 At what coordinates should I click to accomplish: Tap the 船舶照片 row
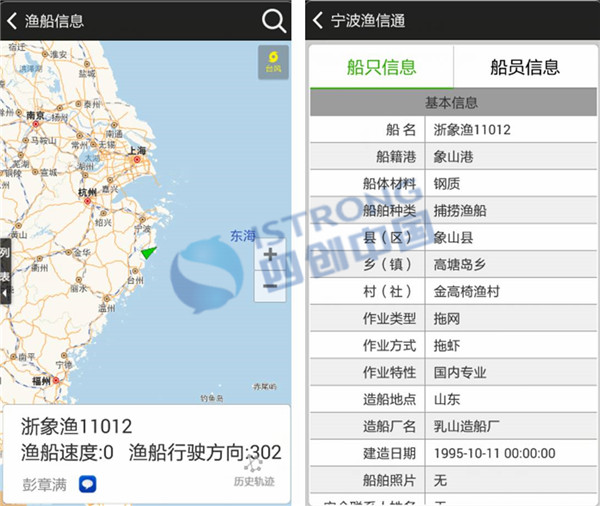(453, 480)
